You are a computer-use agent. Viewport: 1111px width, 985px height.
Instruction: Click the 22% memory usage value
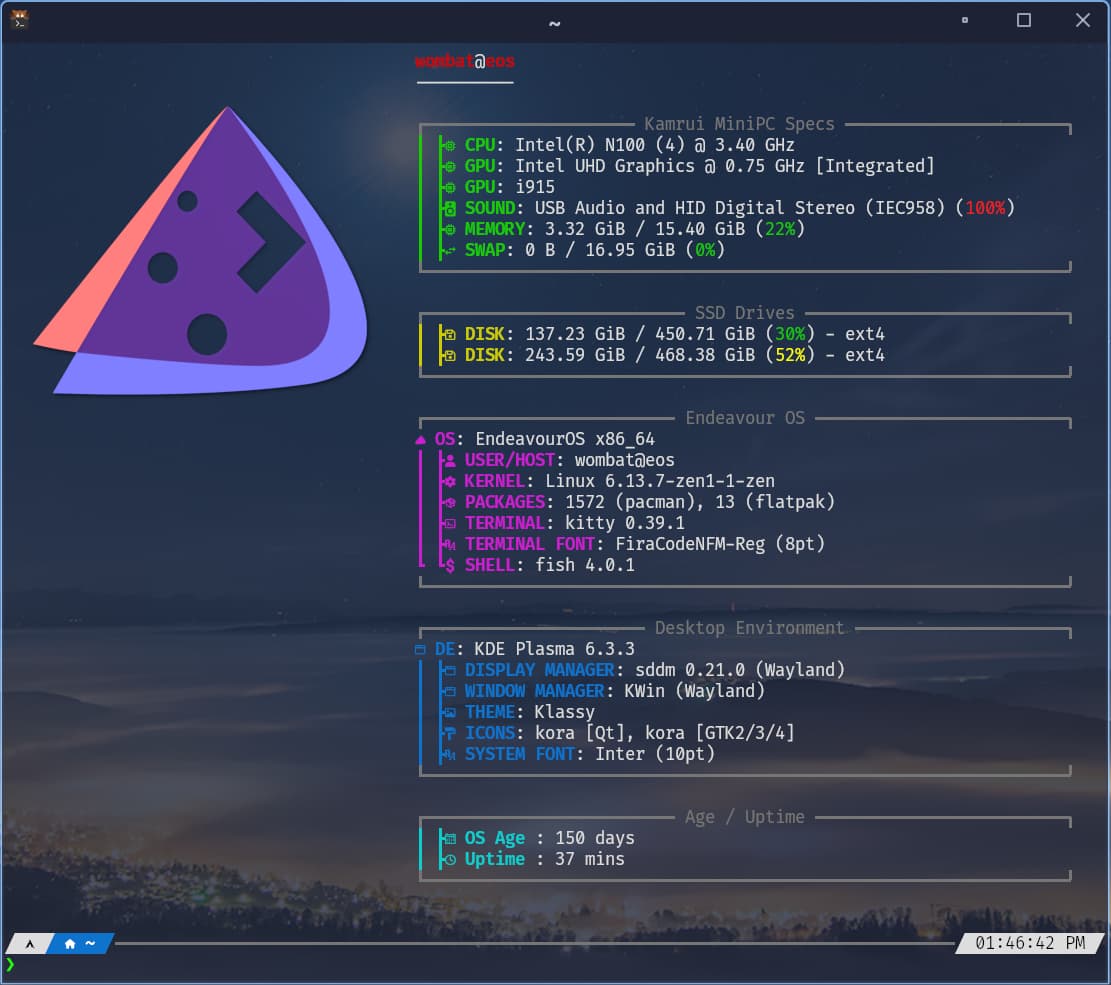[x=779, y=230]
